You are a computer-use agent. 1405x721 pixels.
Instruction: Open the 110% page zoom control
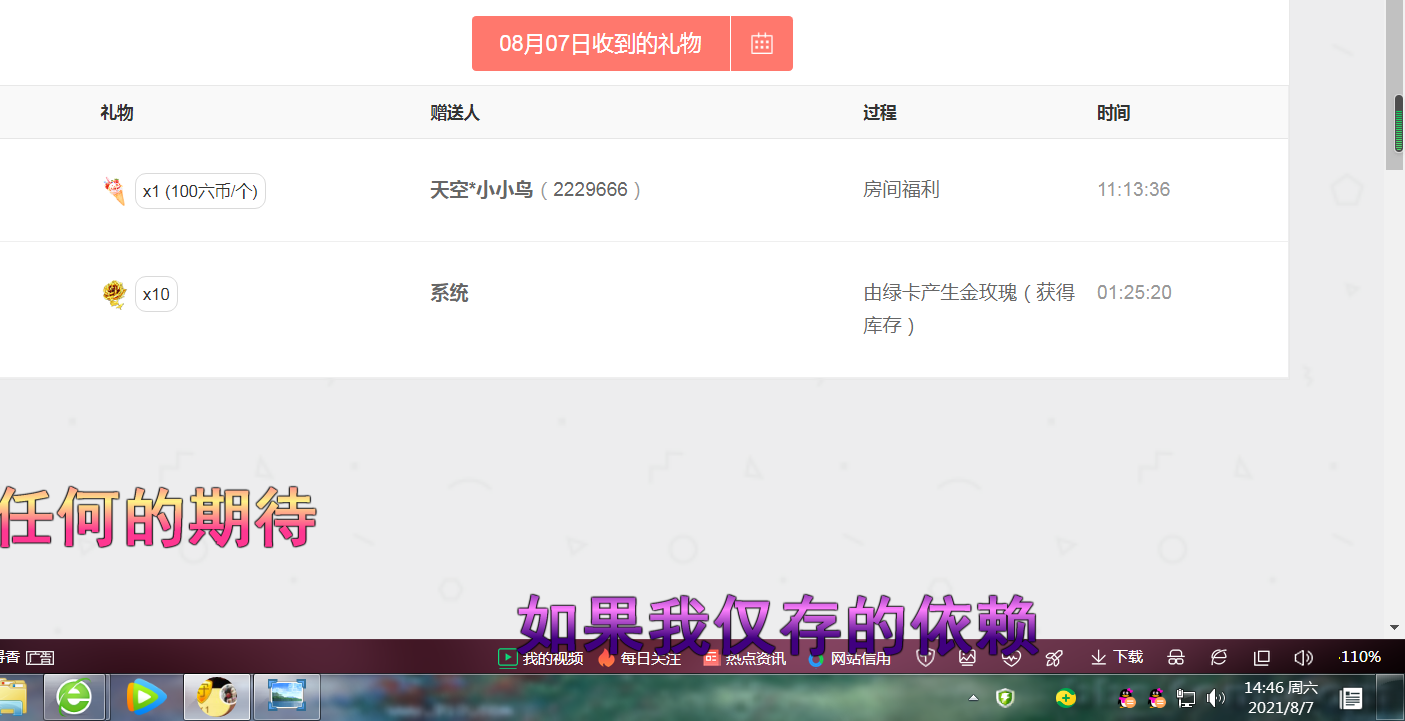click(1360, 657)
